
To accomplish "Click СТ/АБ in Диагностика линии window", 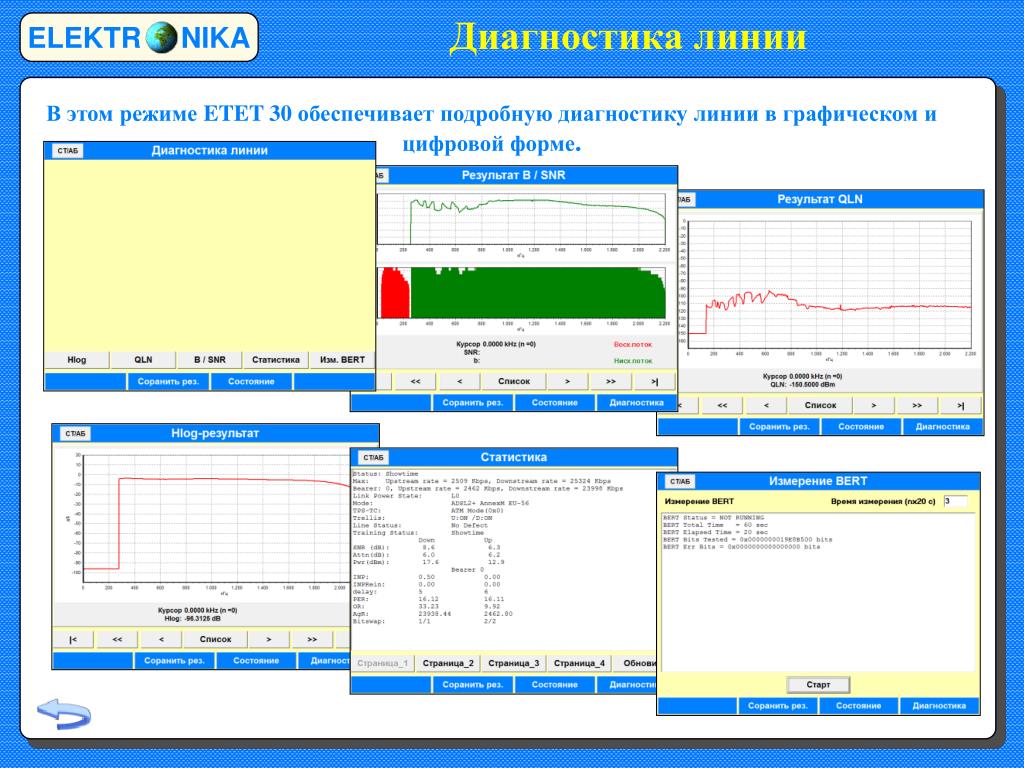I will [67, 151].
